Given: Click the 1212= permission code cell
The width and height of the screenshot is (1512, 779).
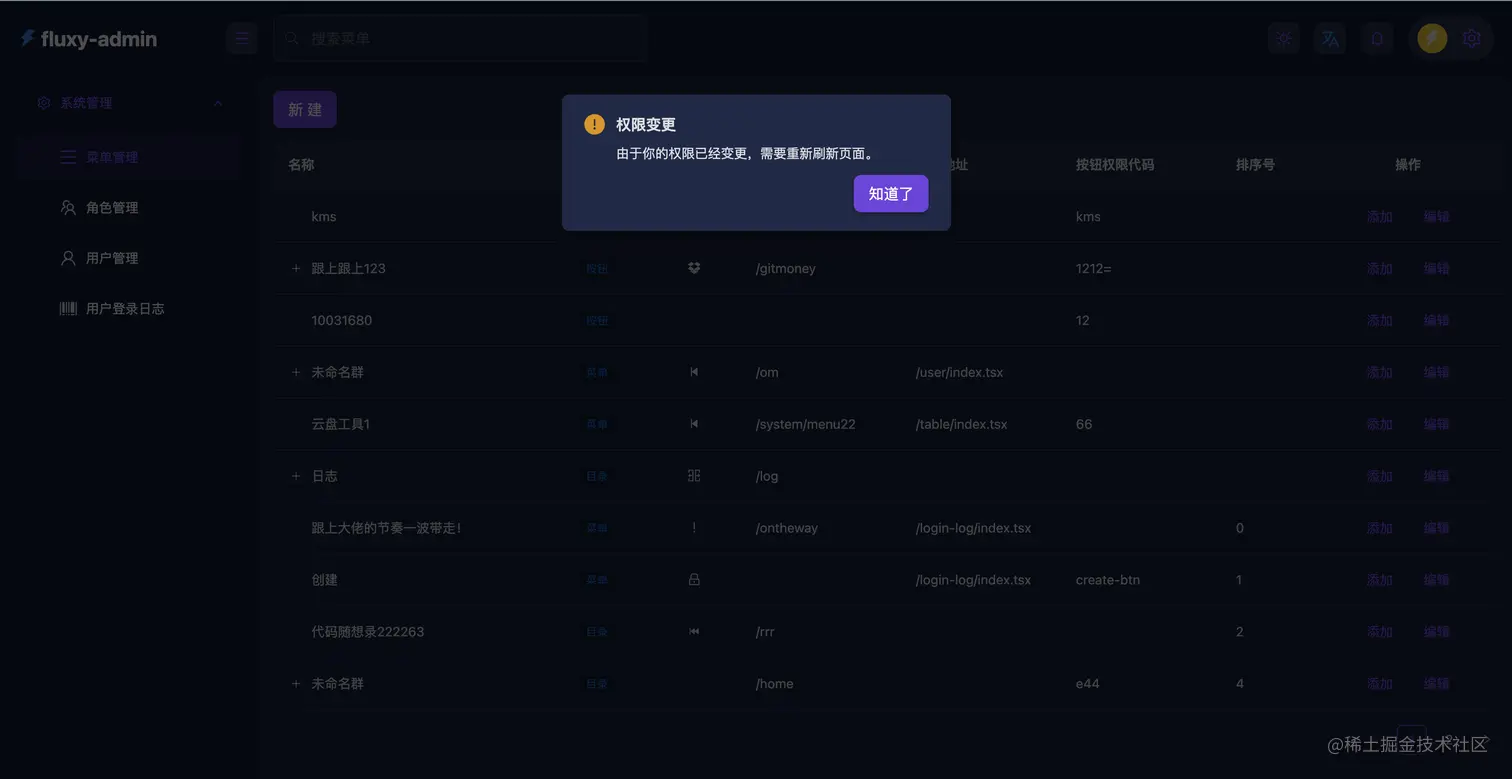Looking at the screenshot, I should pyautogui.click(x=1094, y=268).
